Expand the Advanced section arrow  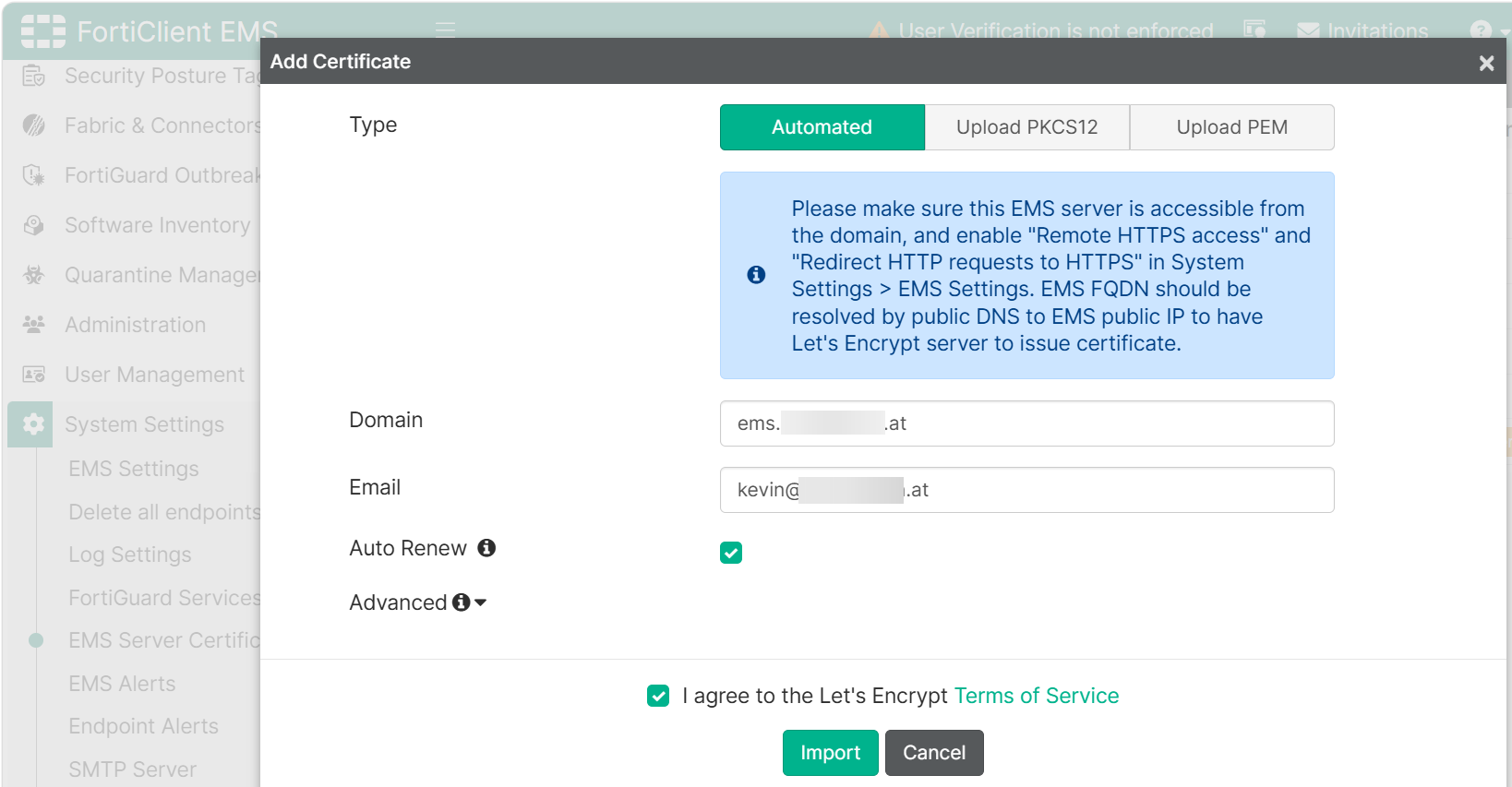481,602
